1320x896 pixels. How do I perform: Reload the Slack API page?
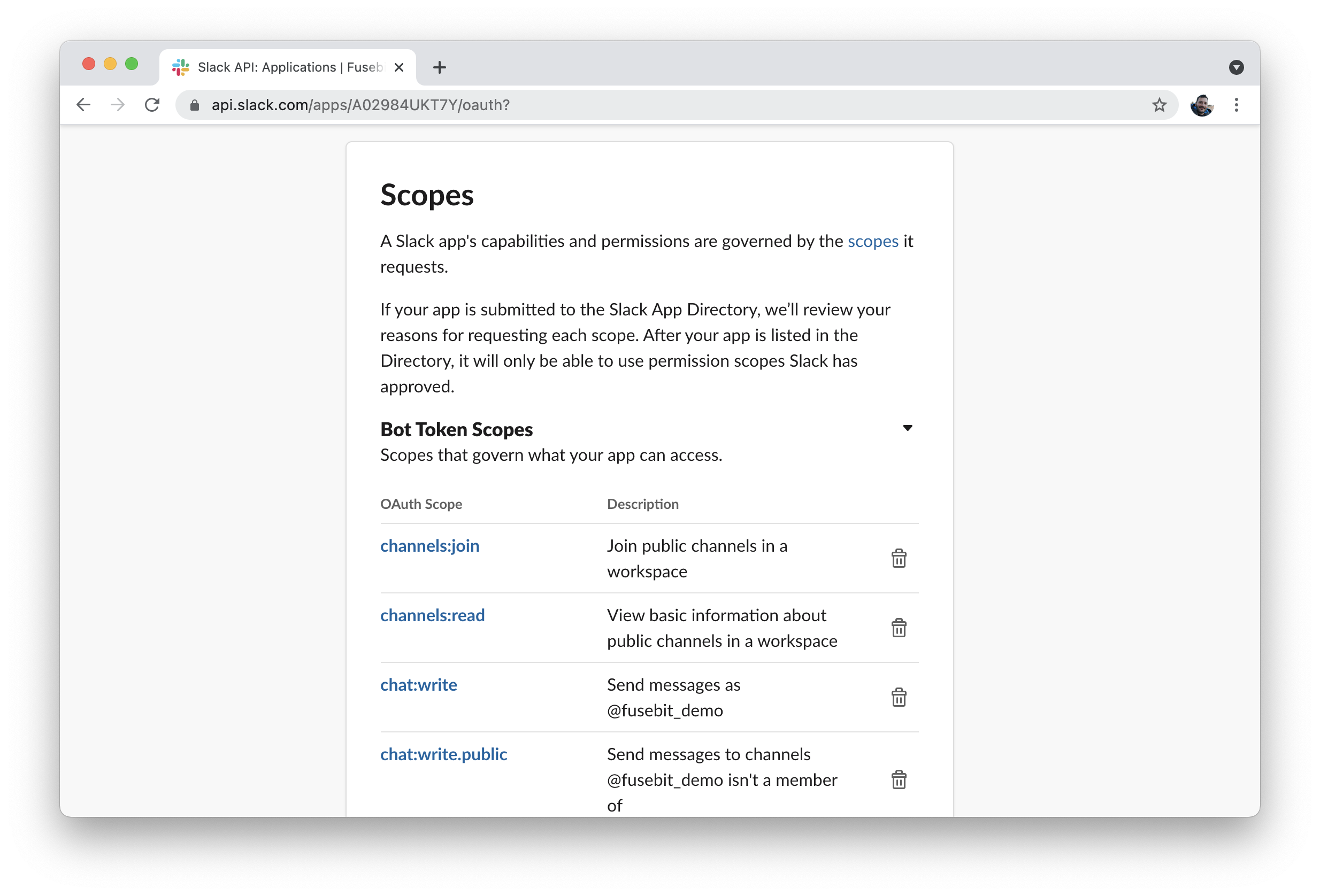pos(152,105)
